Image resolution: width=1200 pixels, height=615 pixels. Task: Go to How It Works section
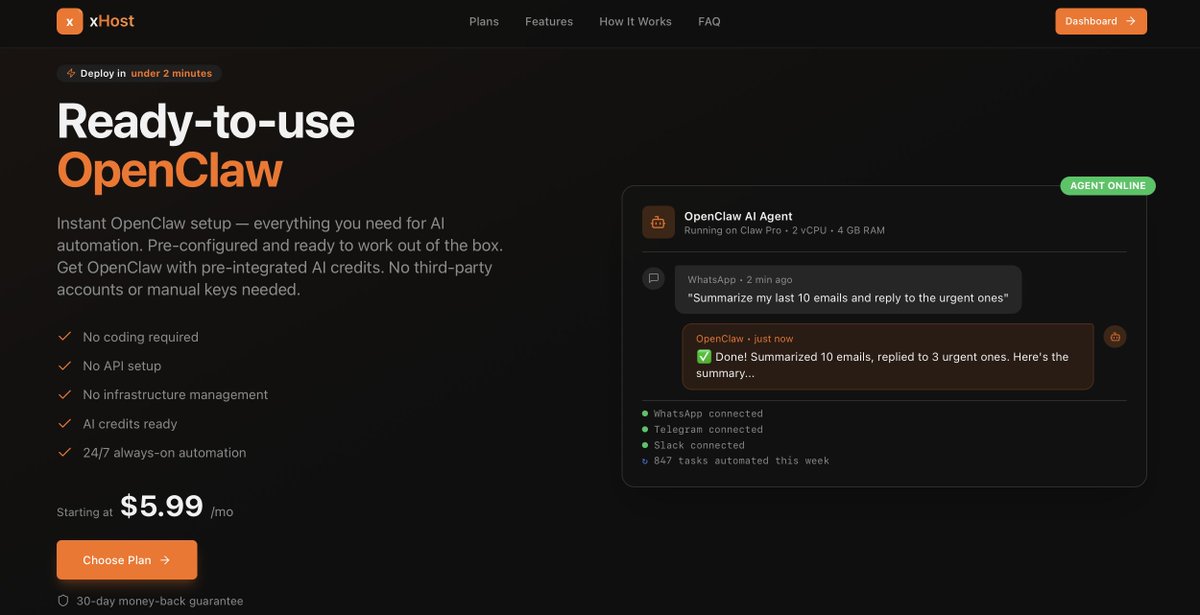[x=635, y=21]
